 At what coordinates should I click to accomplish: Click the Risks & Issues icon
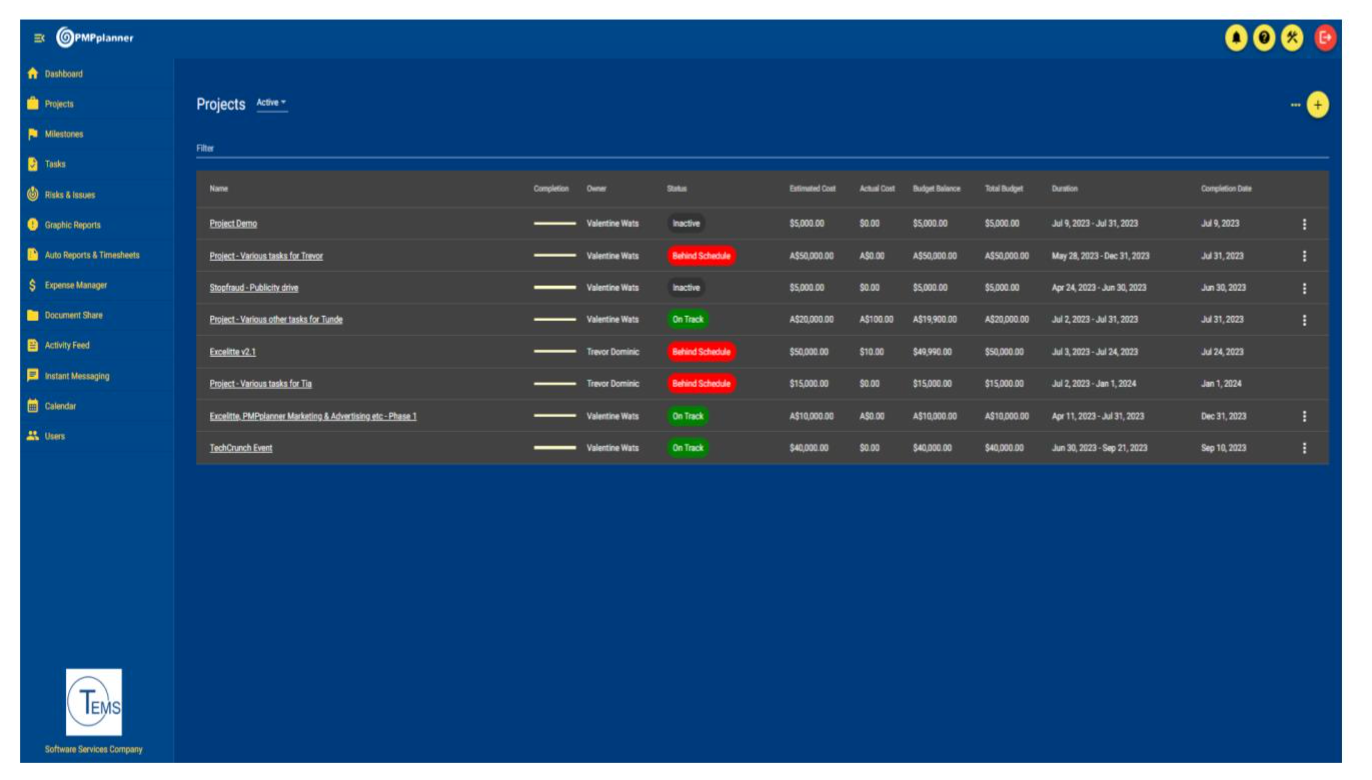(33, 195)
